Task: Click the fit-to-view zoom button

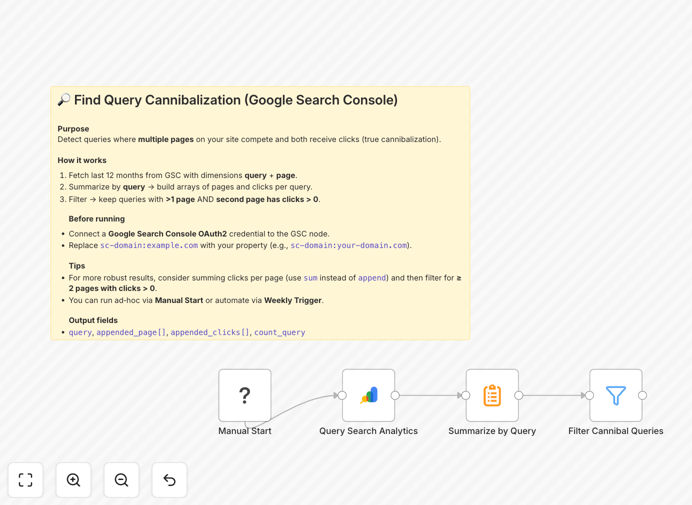Action: (x=26, y=480)
